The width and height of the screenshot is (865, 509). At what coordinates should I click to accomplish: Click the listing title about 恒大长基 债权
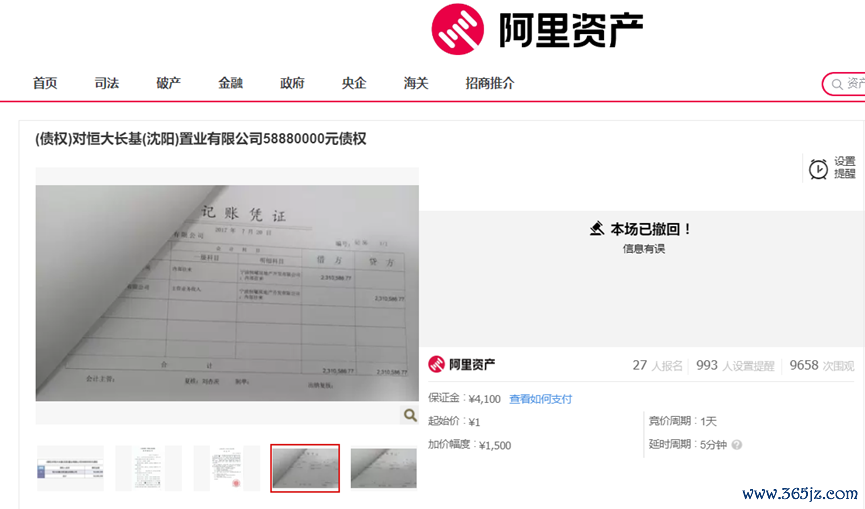coord(200,138)
